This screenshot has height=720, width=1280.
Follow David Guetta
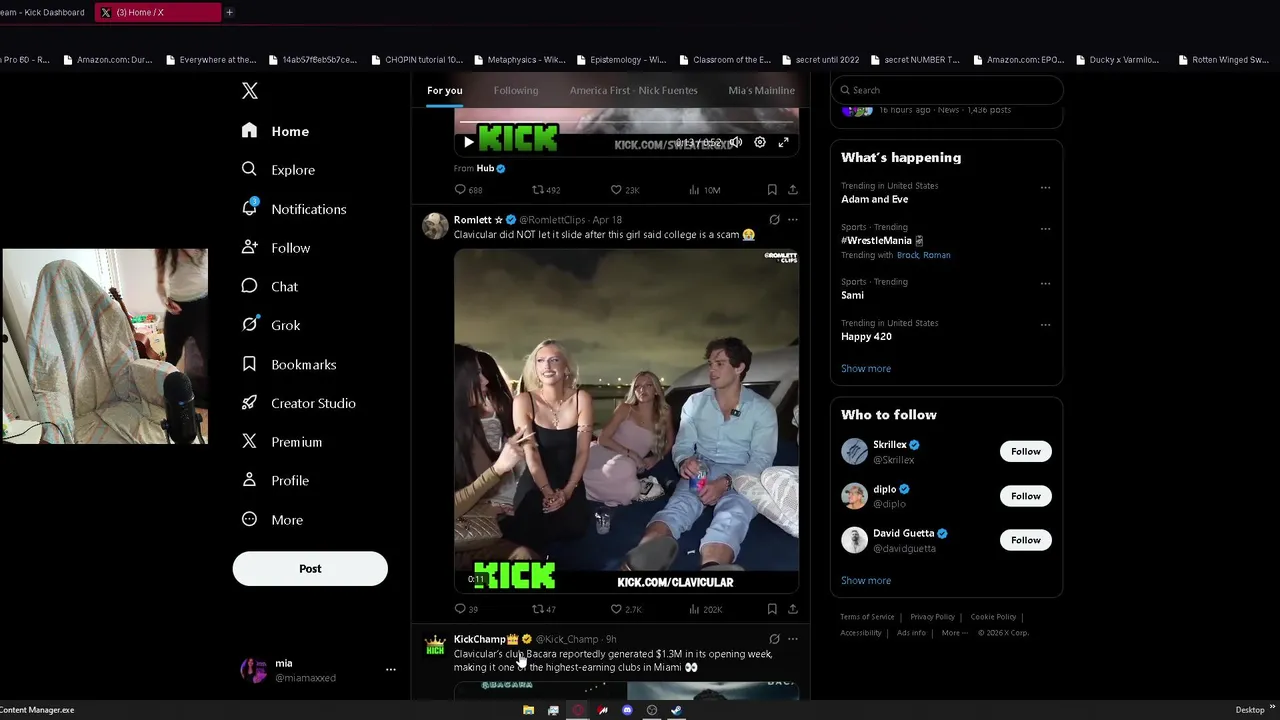1025,540
